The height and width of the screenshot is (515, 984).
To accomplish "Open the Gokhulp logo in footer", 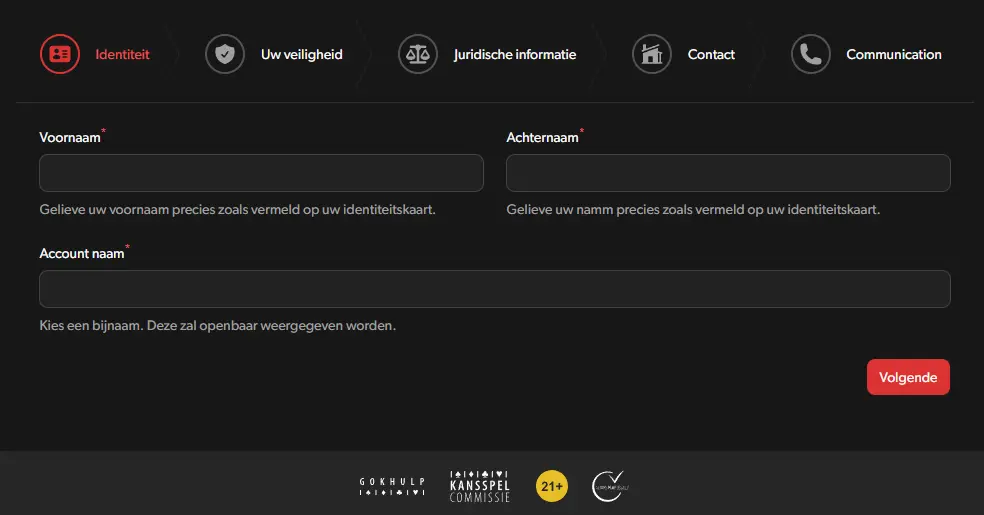I will coord(392,486).
